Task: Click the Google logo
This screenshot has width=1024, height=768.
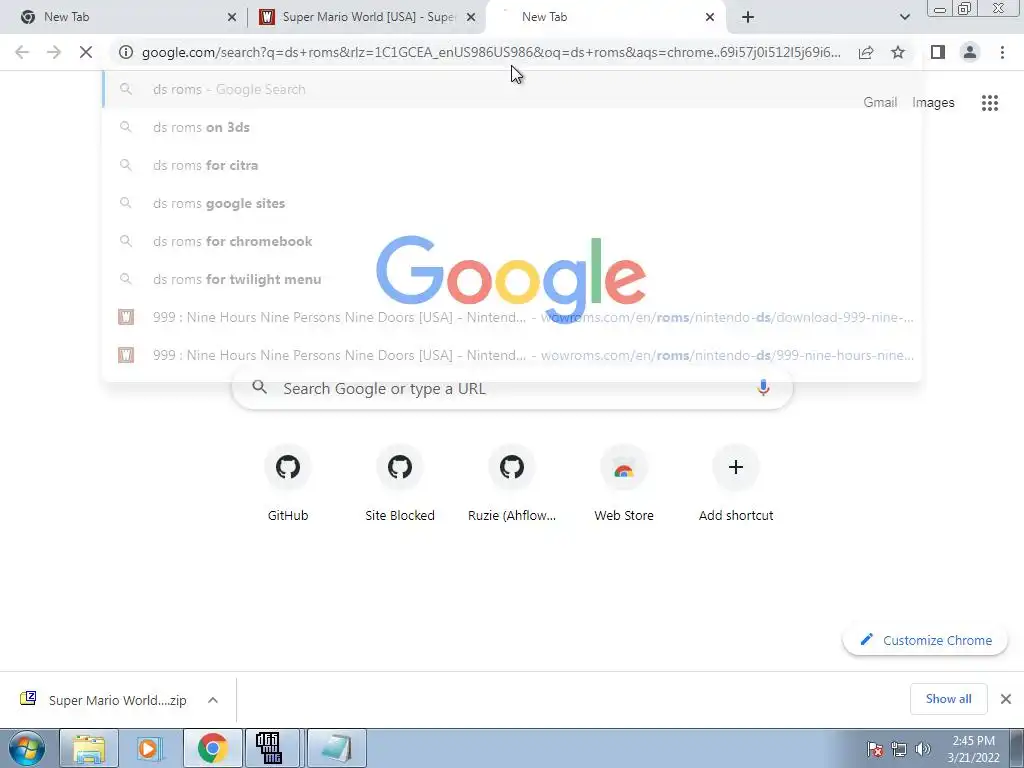Action: [511, 278]
